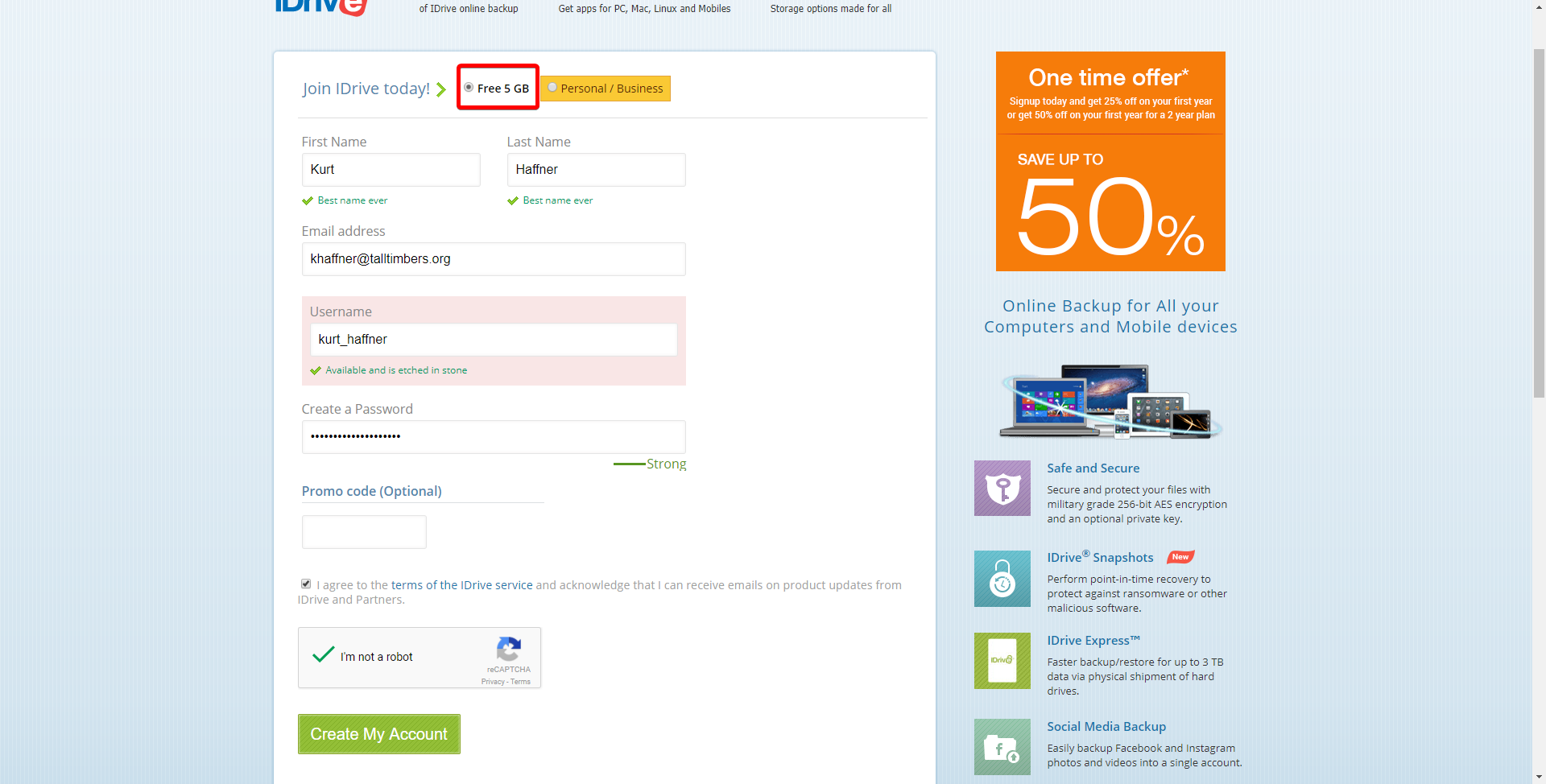The width and height of the screenshot is (1546, 784).
Task: Click the Promo code (Optional) label
Action: click(x=371, y=491)
